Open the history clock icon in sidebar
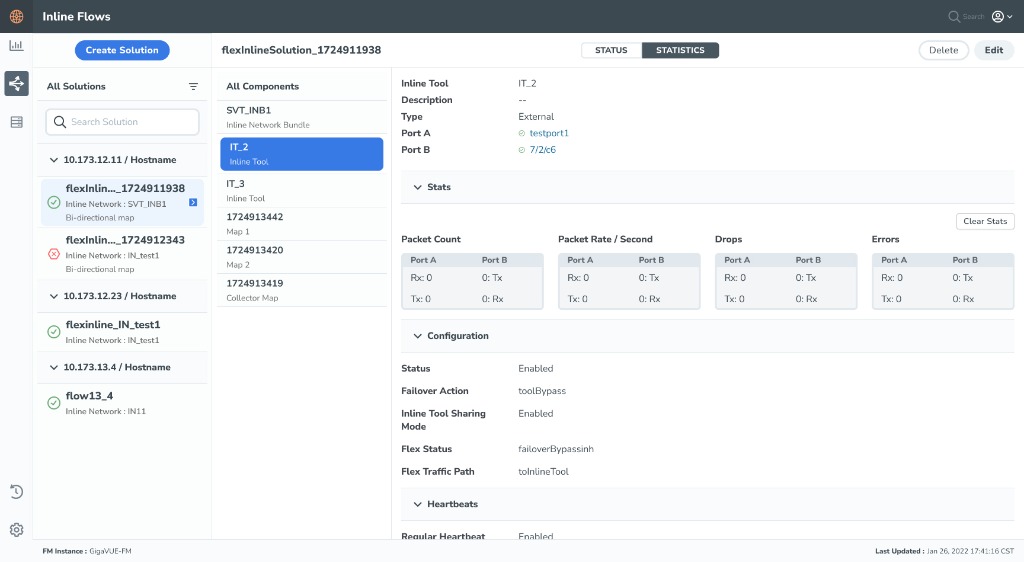Screen dimensions: 1024x562 pos(16,492)
